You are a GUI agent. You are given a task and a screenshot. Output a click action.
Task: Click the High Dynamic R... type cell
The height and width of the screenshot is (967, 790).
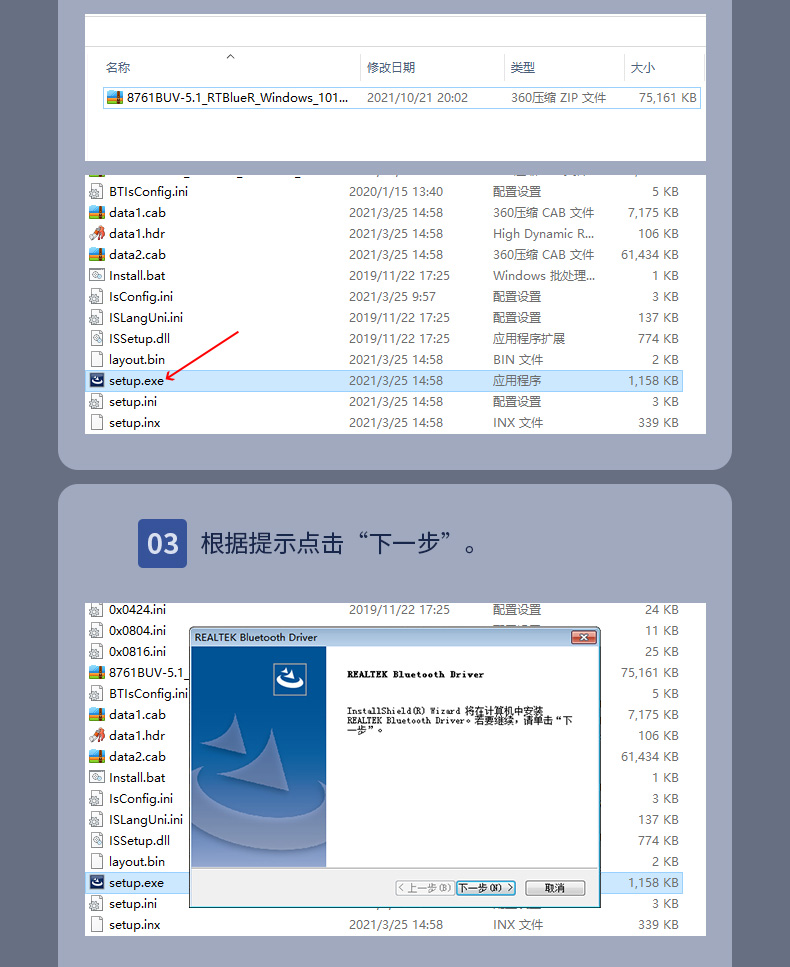(x=543, y=234)
